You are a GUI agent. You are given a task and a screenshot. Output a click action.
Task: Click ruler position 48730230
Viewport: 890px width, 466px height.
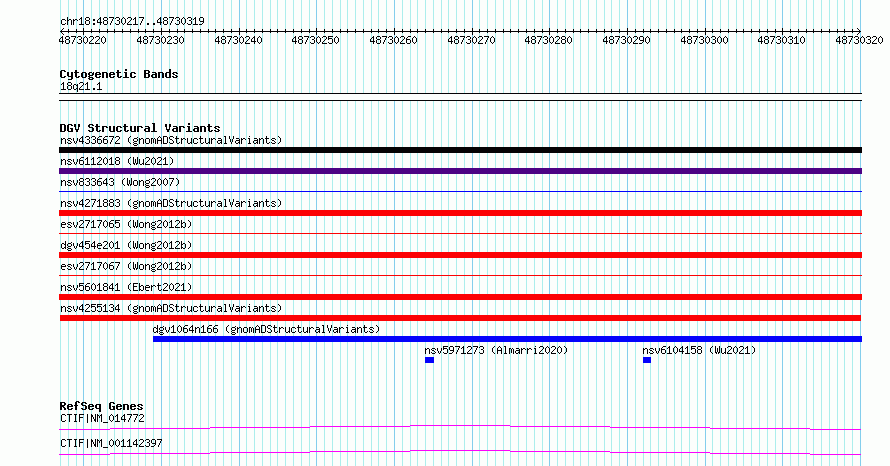160,40
